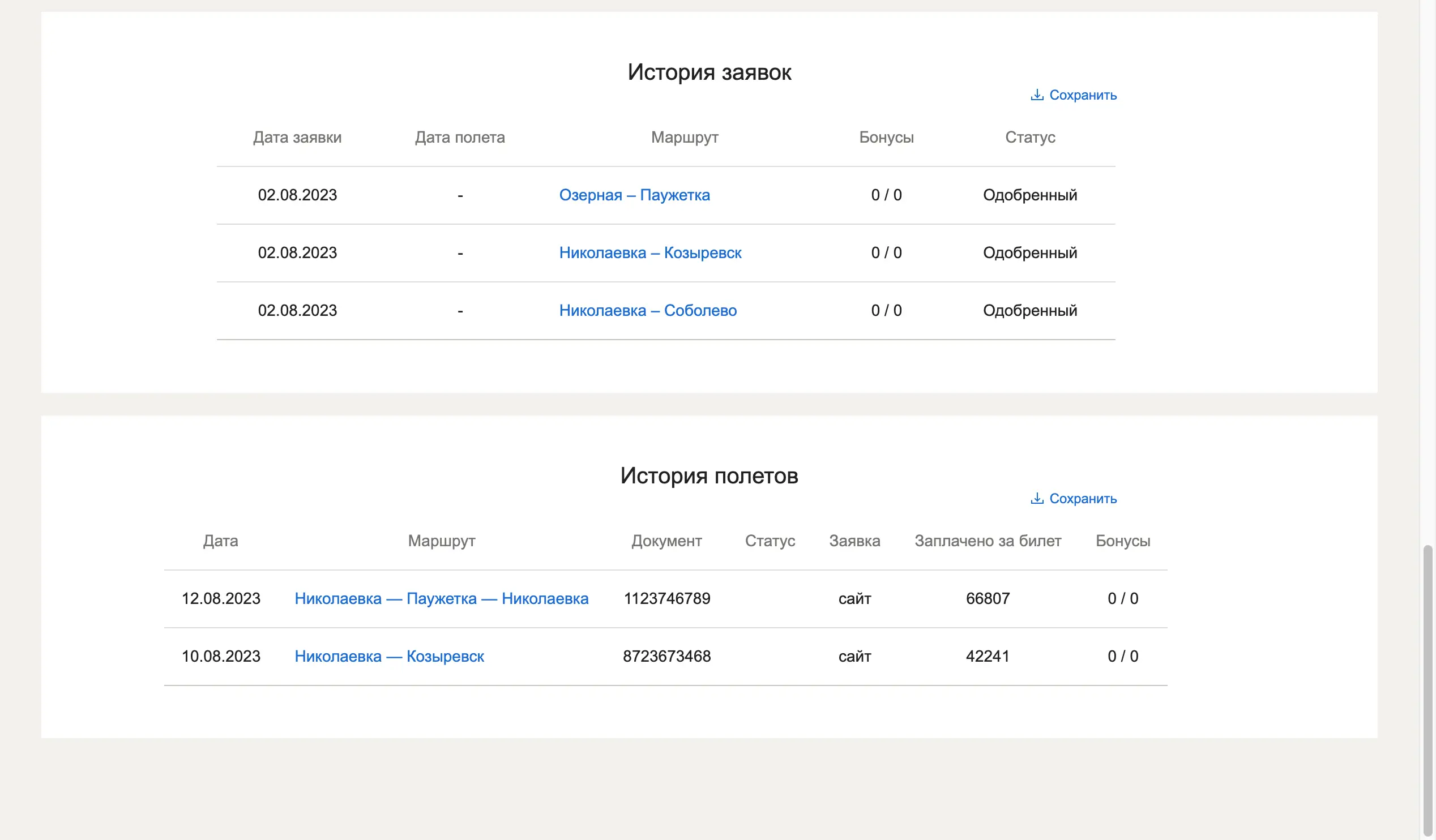Click the Заплачено за билет header
The width and height of the screenshot is (1436, 840).
[x=988, y=541]
